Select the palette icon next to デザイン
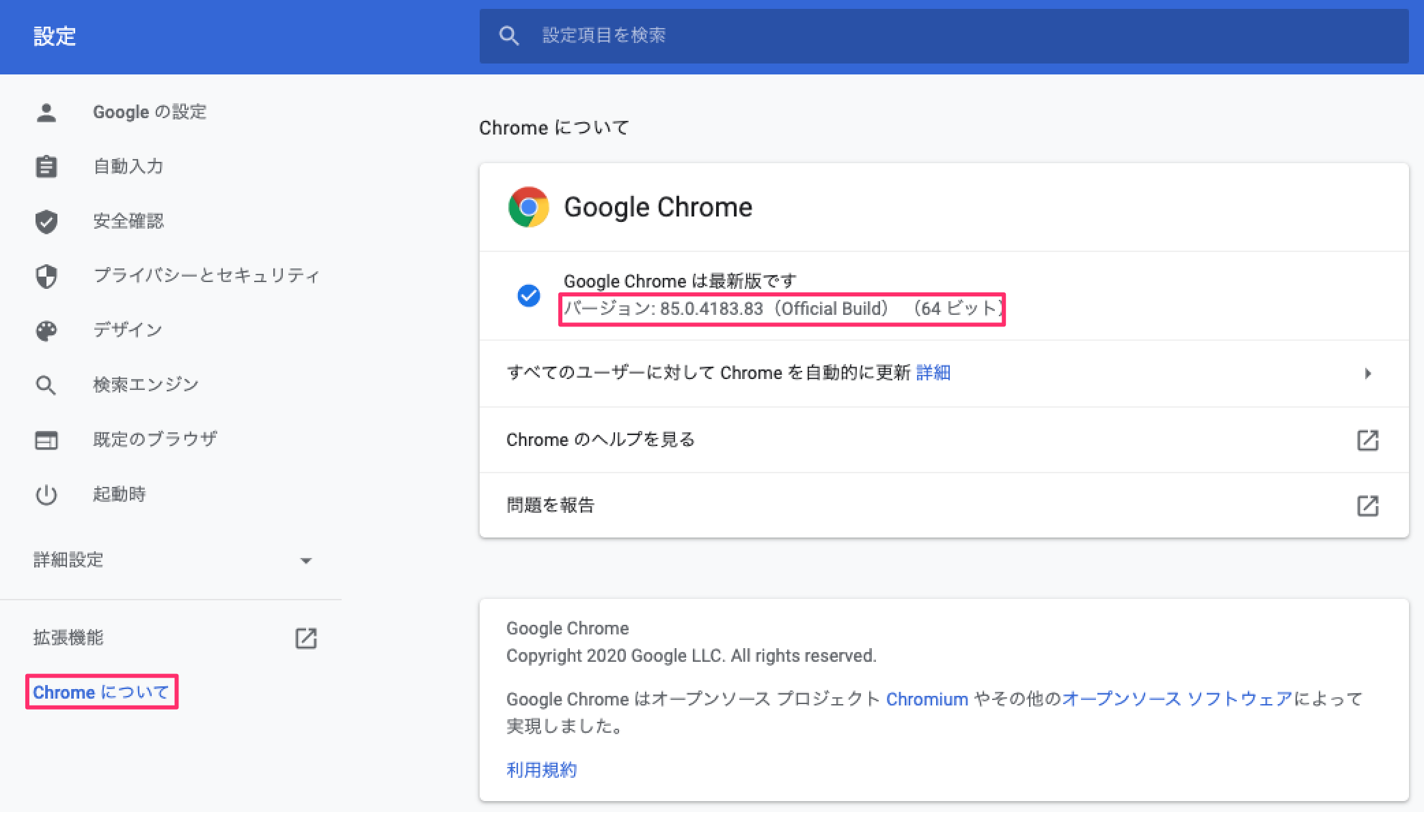This screenshot has height=840, width=1424. [46, 330]
